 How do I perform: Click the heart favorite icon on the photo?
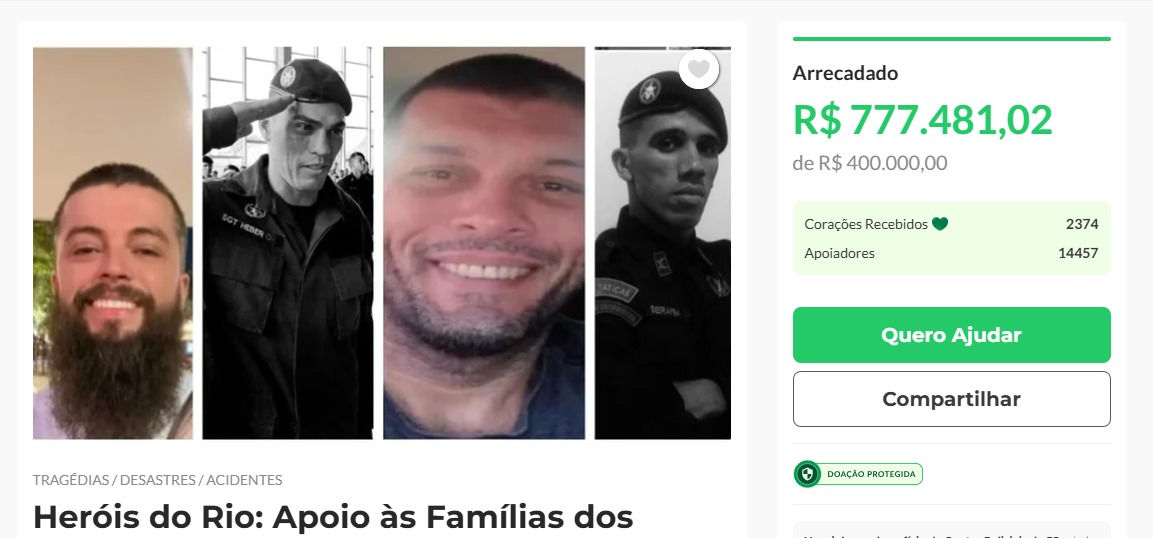coord(699,69)
